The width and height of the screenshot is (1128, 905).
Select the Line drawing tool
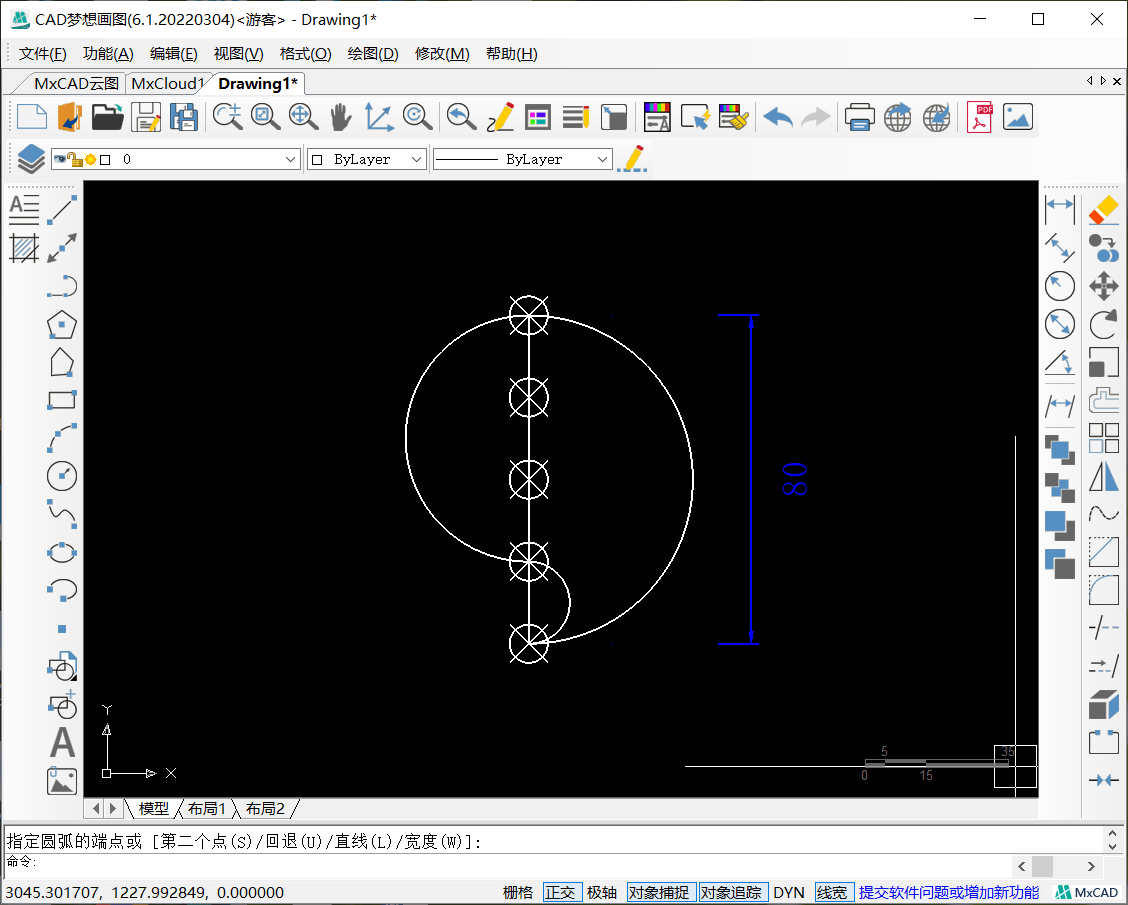click(62, 209)
